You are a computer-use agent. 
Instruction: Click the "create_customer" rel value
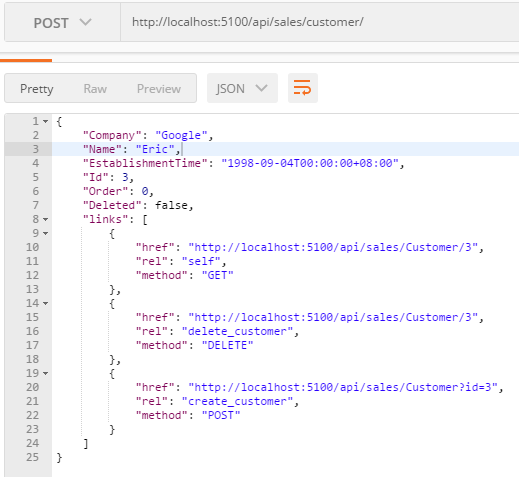(237, 401)
